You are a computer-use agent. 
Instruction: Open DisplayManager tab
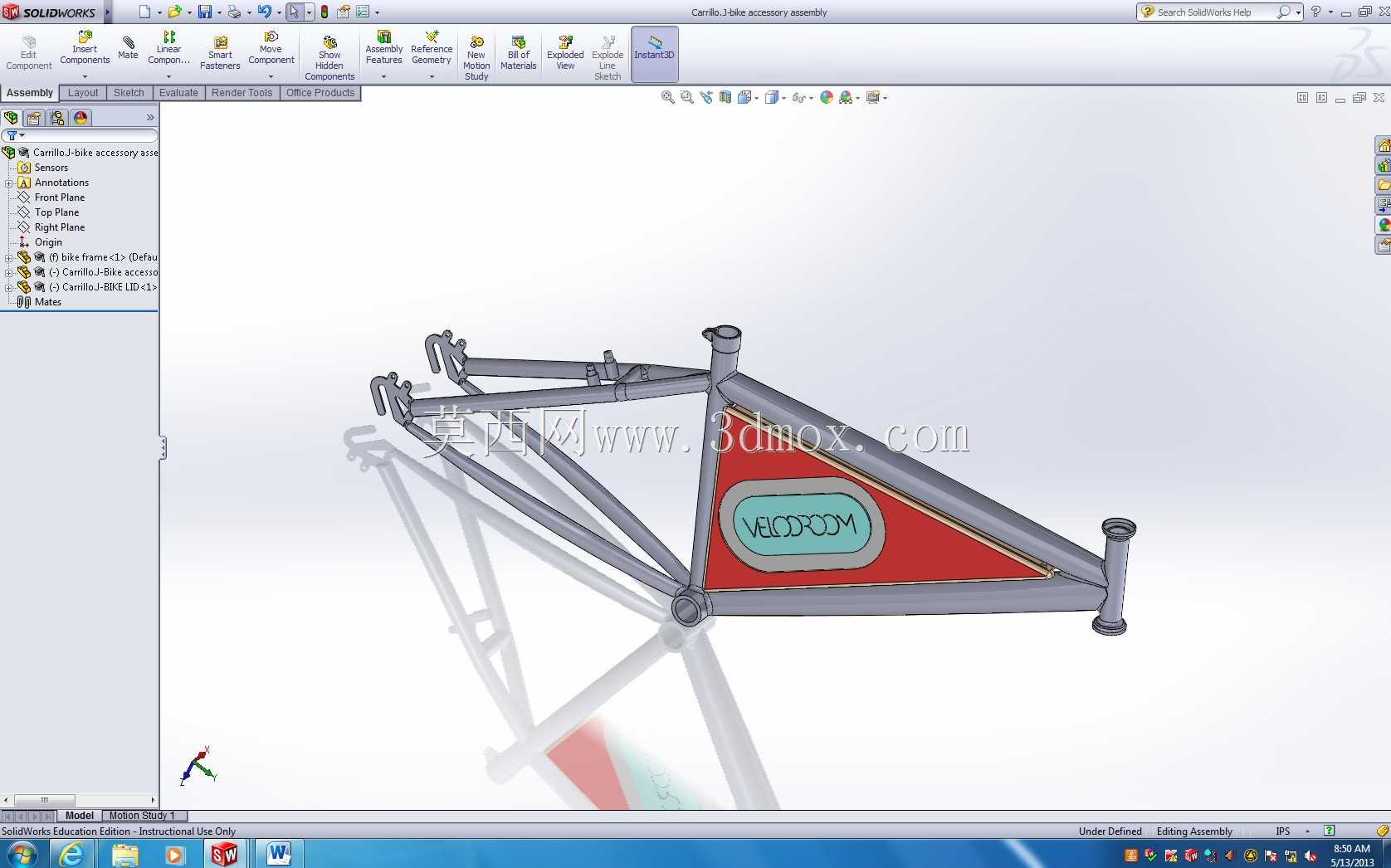pyautogui.click(x=81, y=118)
